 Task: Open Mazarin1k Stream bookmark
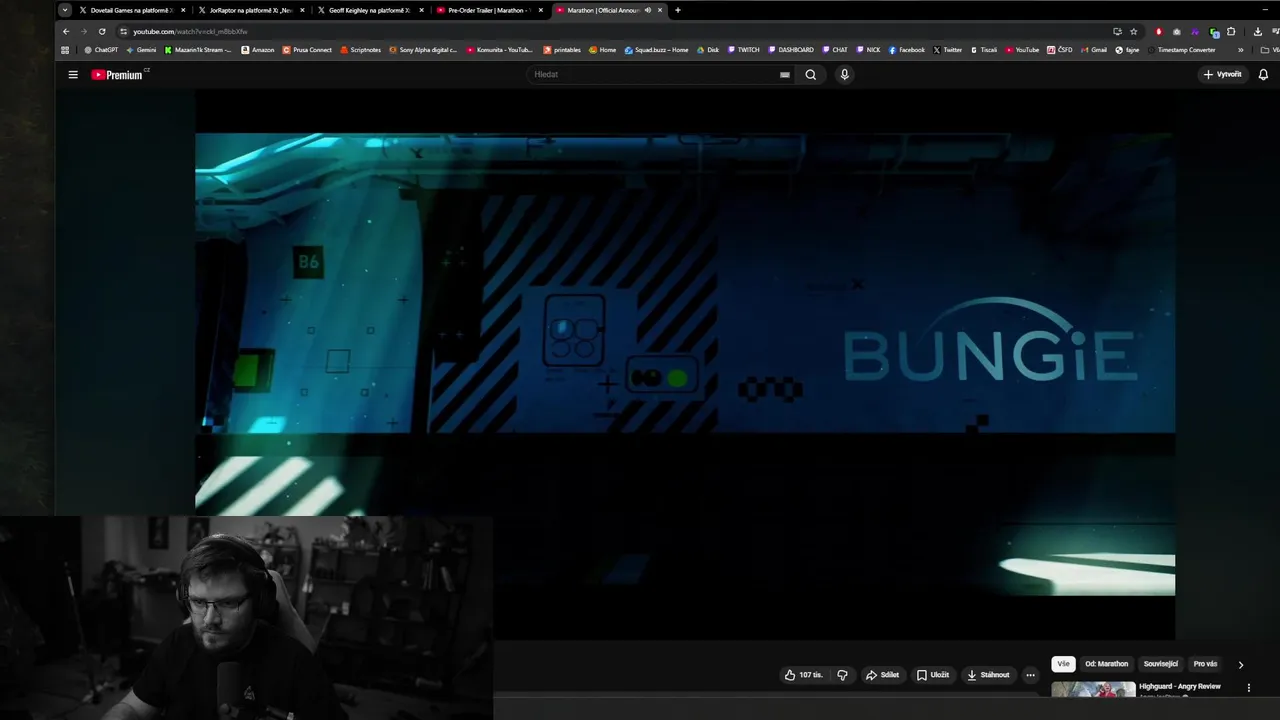[x=198, y=50]
